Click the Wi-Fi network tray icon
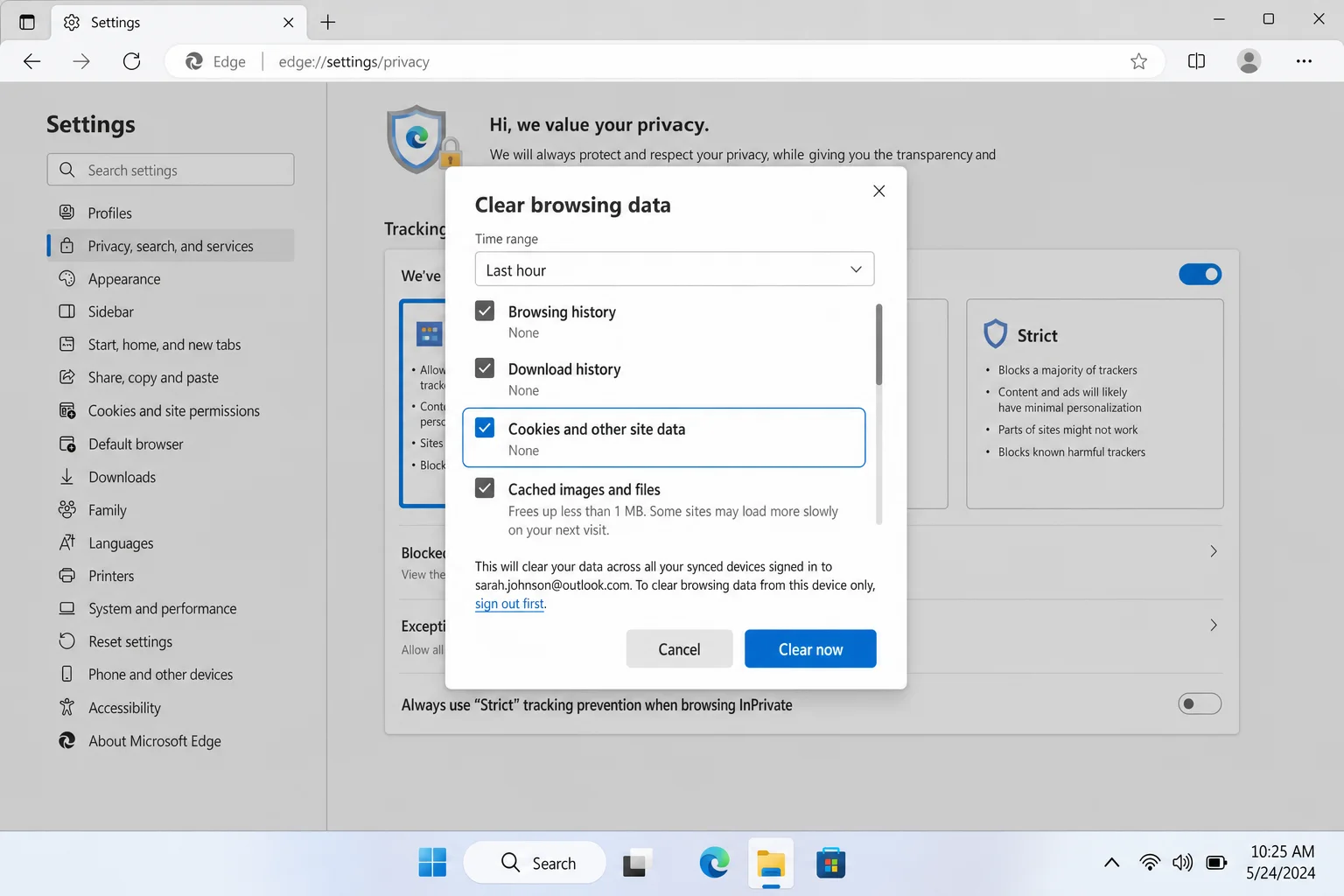The width and height of the screenshot is (1344, 896). tap(1150, 863)
